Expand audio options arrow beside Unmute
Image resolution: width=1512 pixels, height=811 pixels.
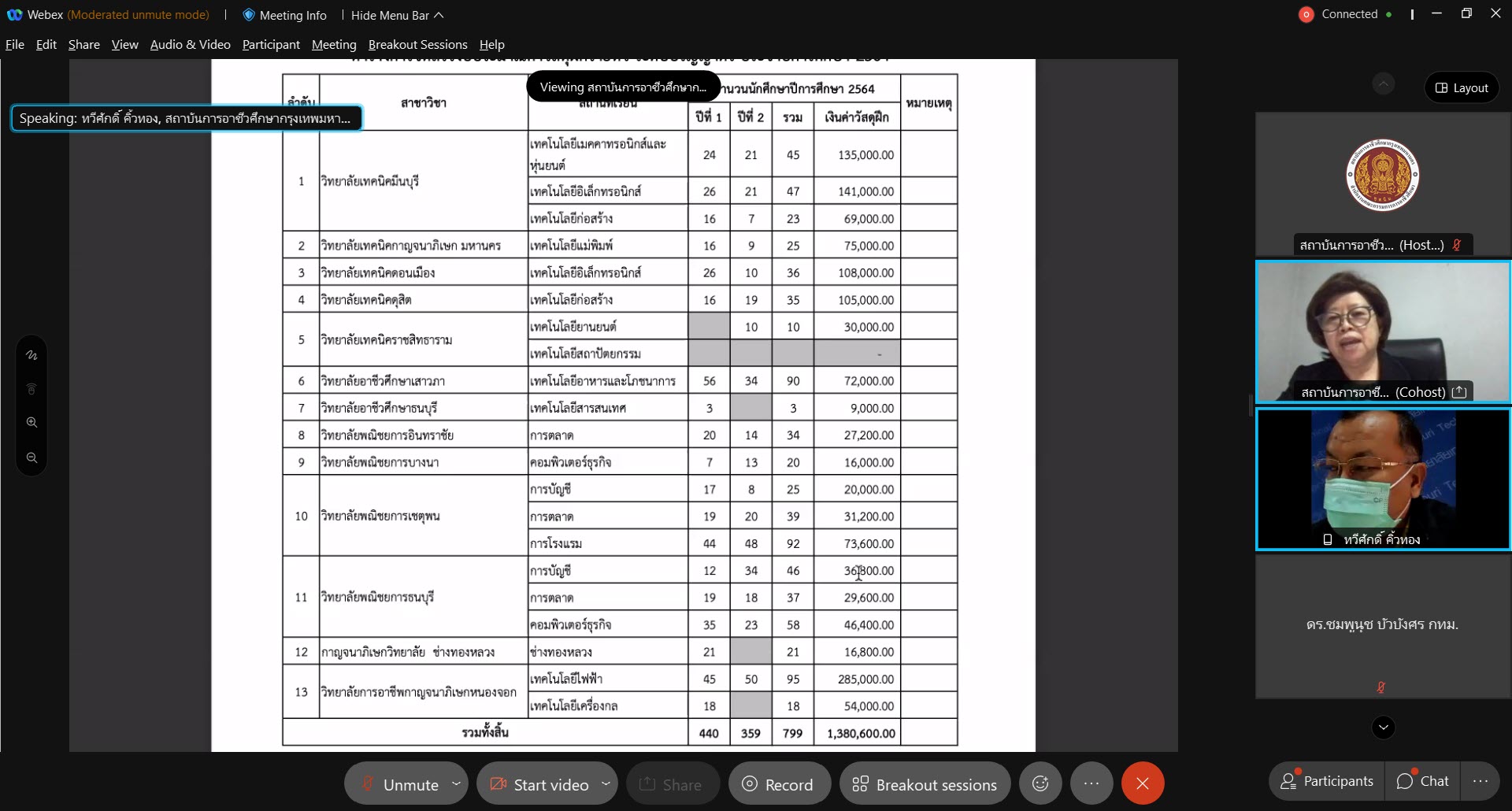456,783
